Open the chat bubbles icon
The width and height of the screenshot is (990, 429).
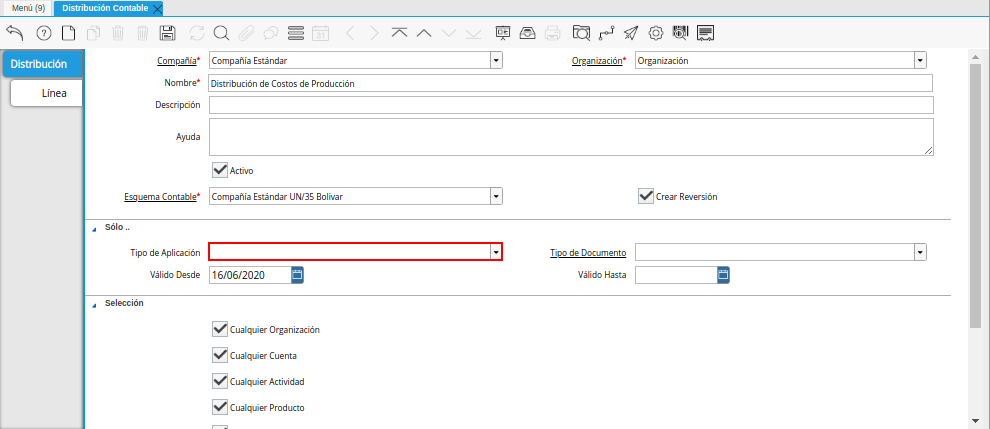point(271,33)
